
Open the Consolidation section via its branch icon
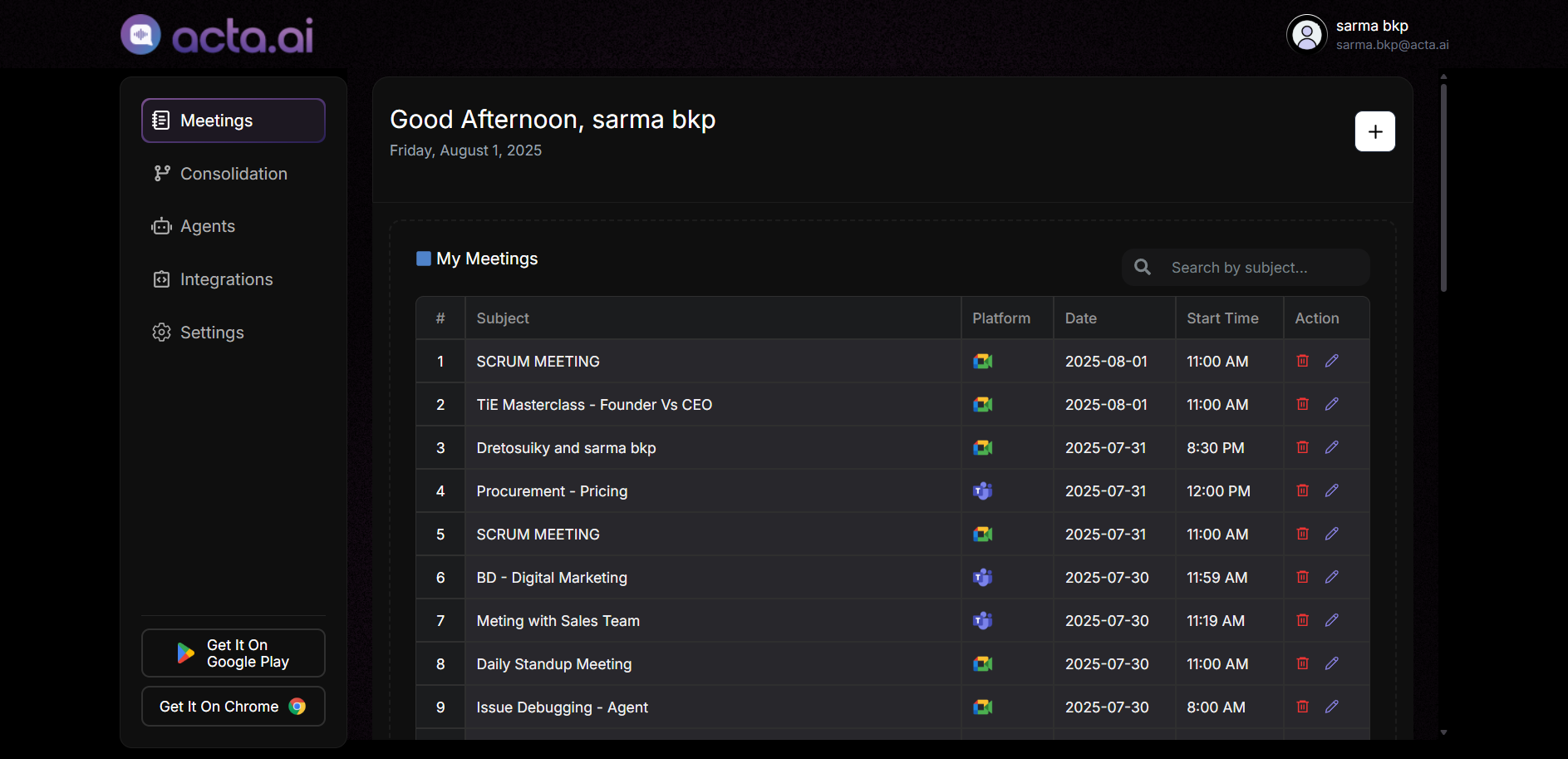161,173
